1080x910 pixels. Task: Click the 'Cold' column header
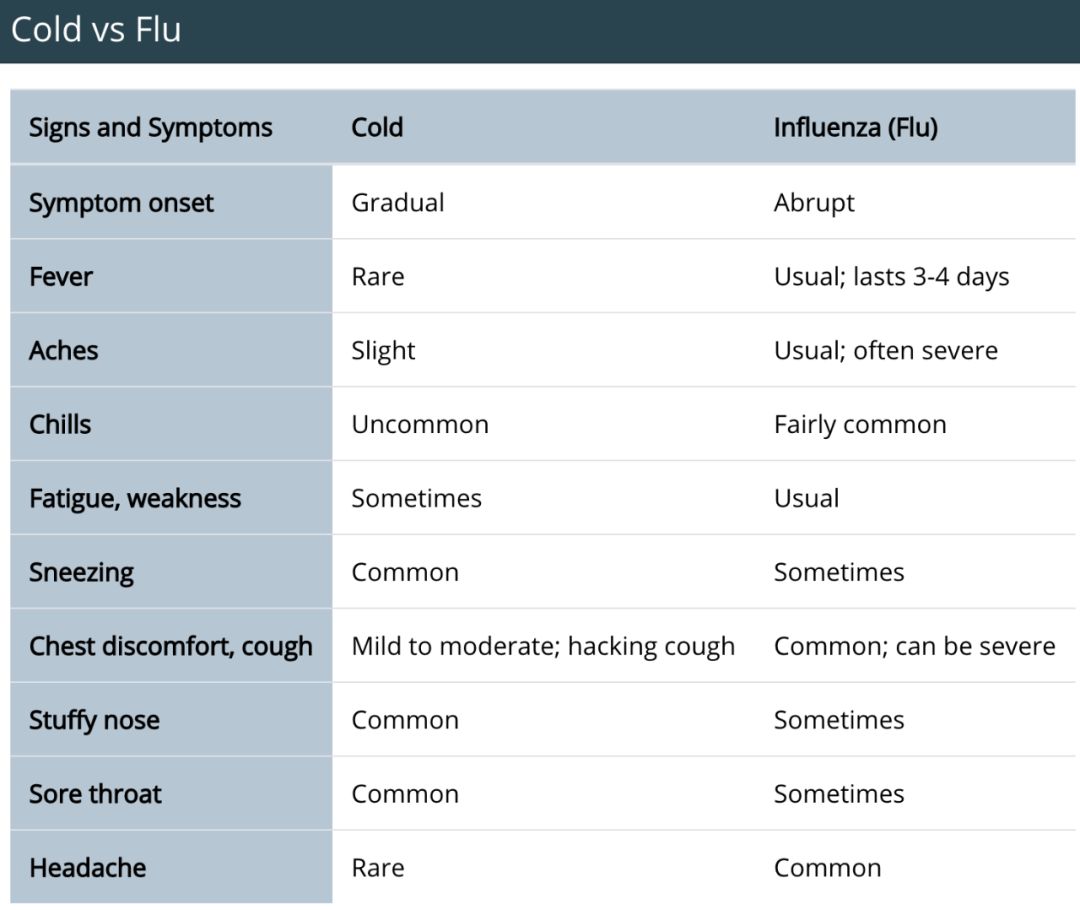coord(377,127)
